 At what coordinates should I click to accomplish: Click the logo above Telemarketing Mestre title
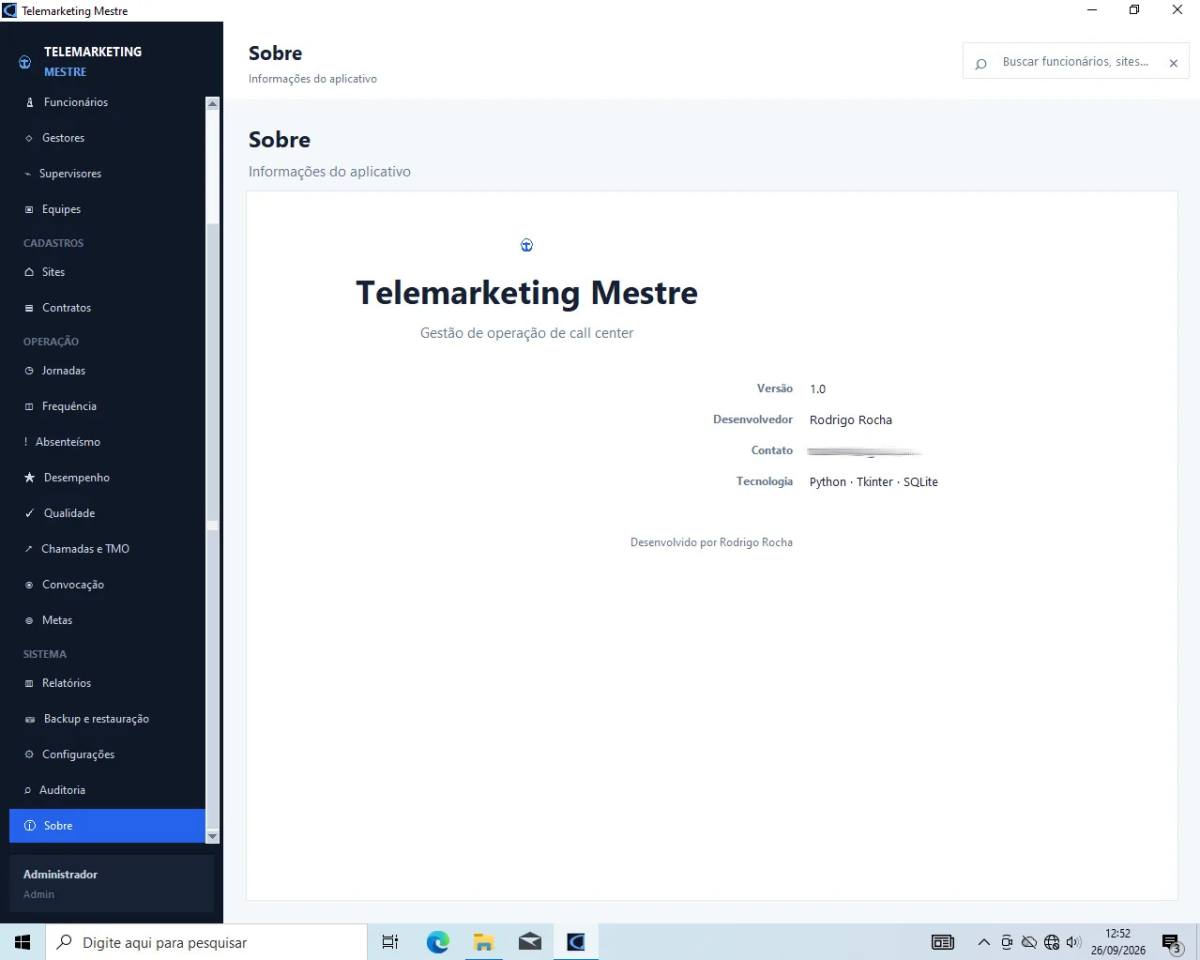coord(527,245)
